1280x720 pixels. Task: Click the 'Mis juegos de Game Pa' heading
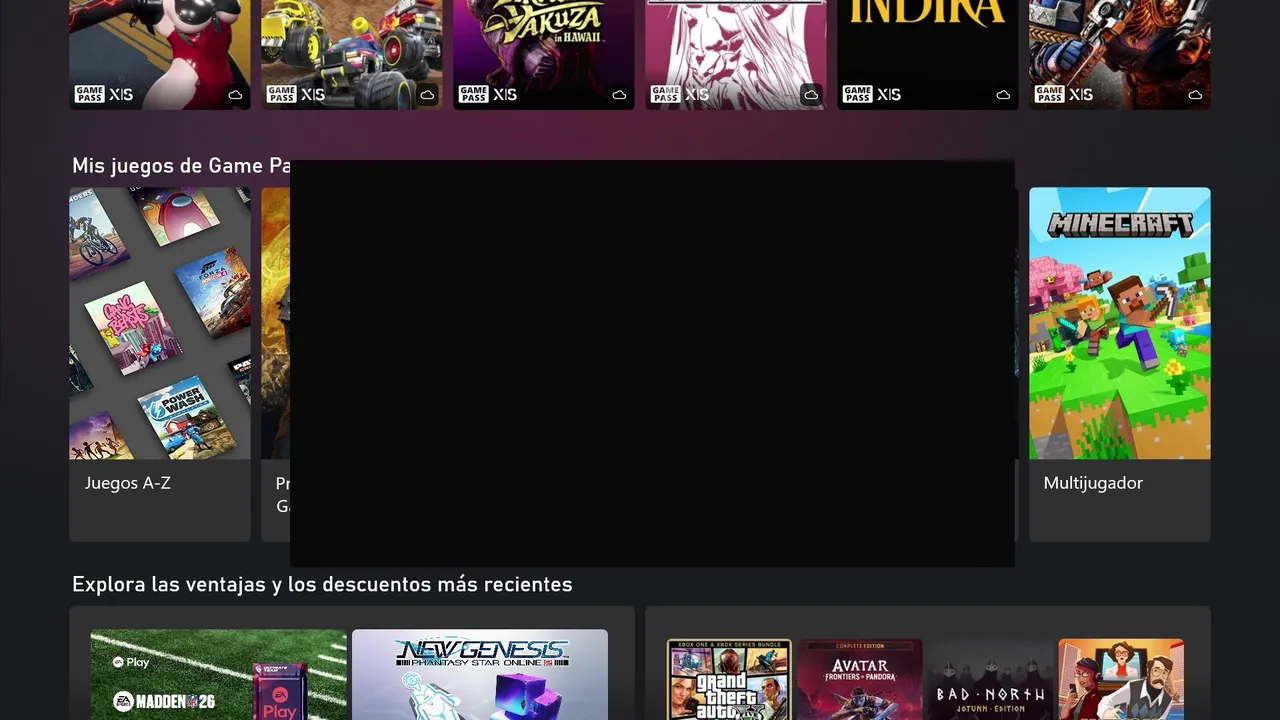coord(181,166)
